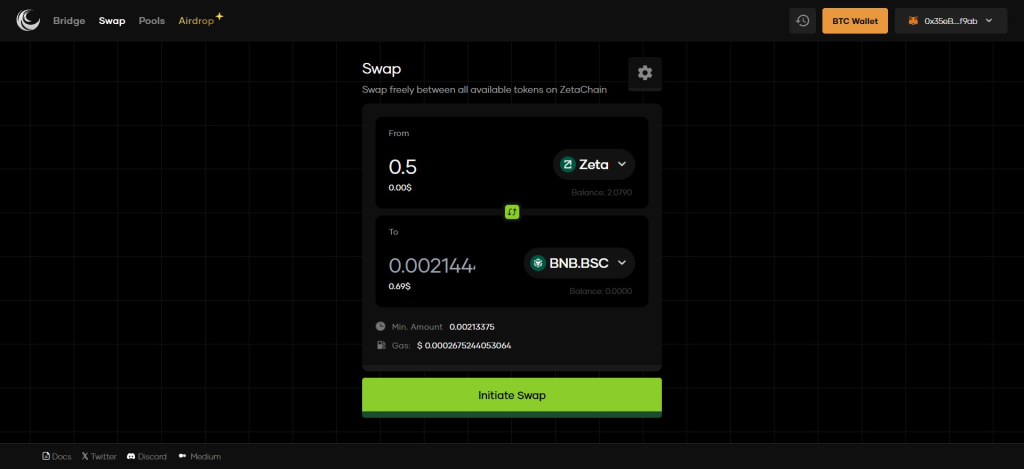Click the gas pump icon
Image resolution: width=1024 pixels, height=469 pixels.
click(x=380, y=345)
